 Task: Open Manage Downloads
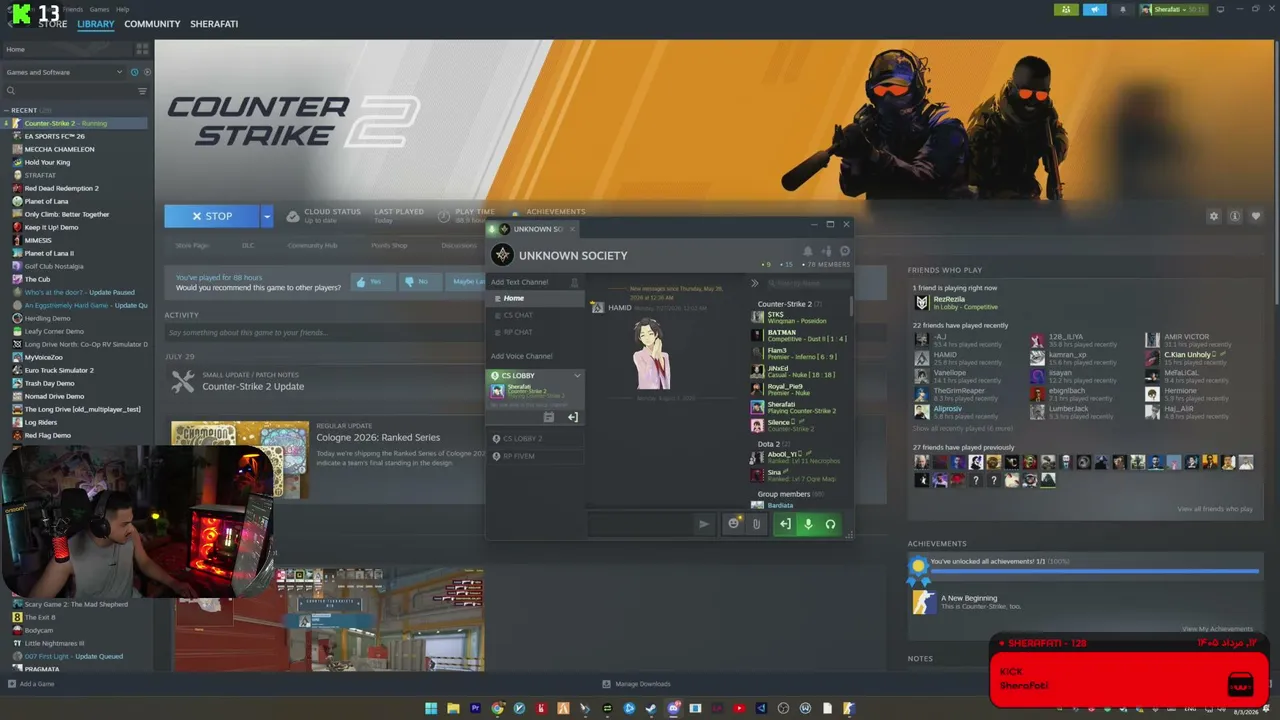[x=636, y=684]
